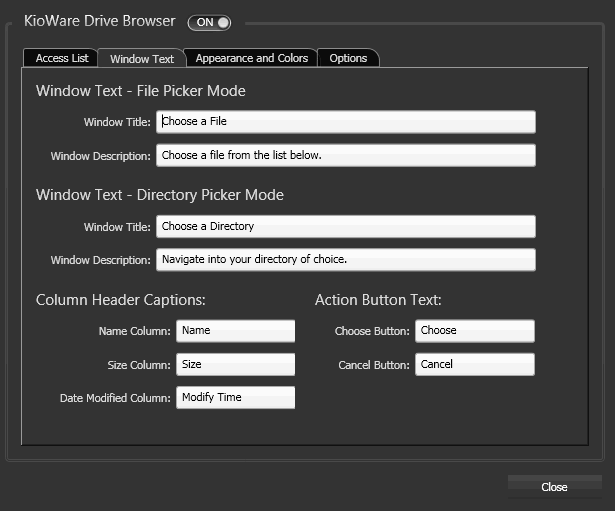
Task: Click the 'Date Modified Column:' label
Action: pyautogui.click(x=115, y=398)
